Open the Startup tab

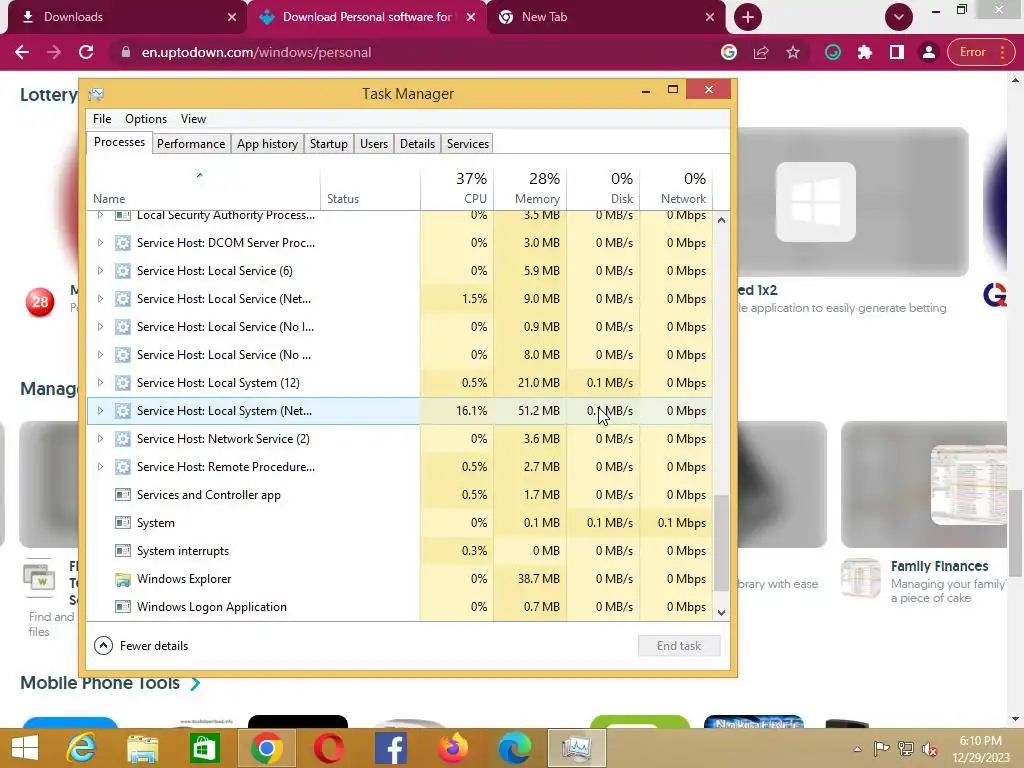328,144
